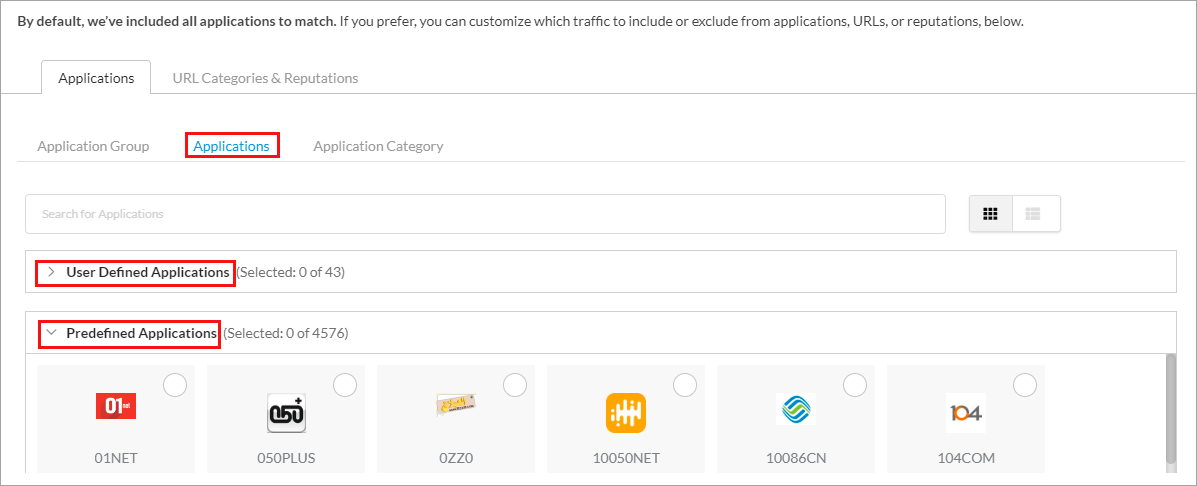Select the 01NET radio button
The height and width of the screenshot is (486, 1197).
pos(175,385)
